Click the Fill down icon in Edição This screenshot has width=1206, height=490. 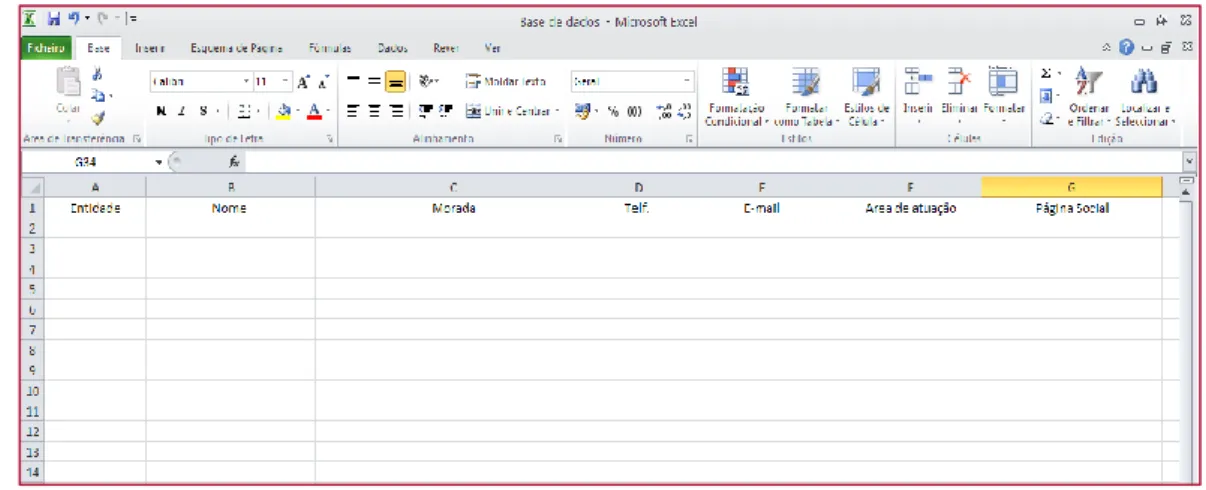(1046, 97)
